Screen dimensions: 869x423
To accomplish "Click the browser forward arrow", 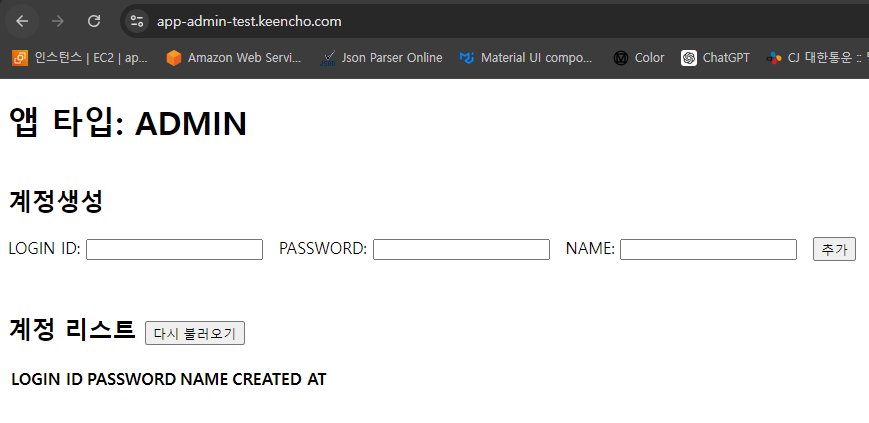I will (58, 21).
